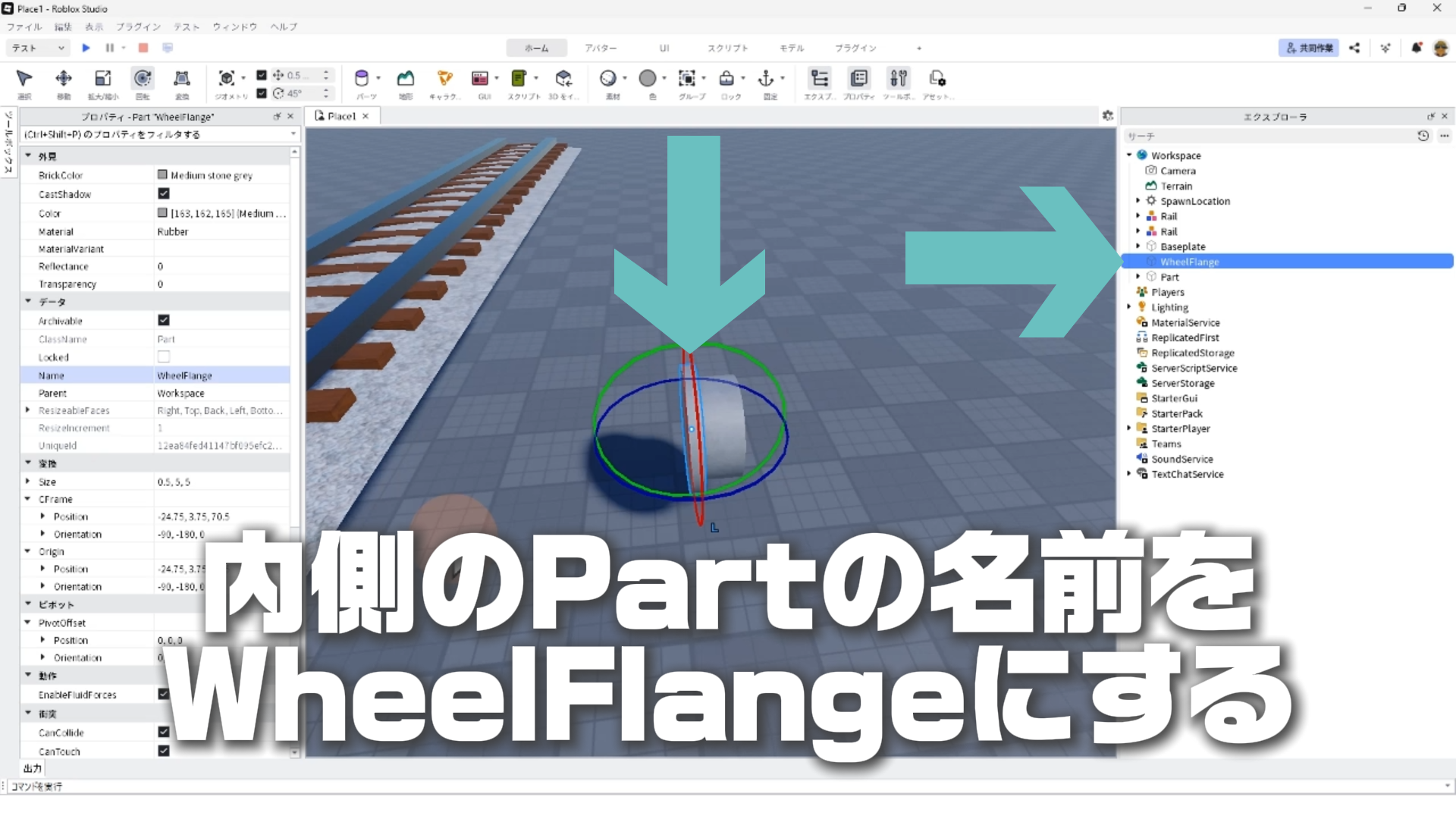
Task: Select the Move tool in toolbar
Action: click(x=64, y=79)
